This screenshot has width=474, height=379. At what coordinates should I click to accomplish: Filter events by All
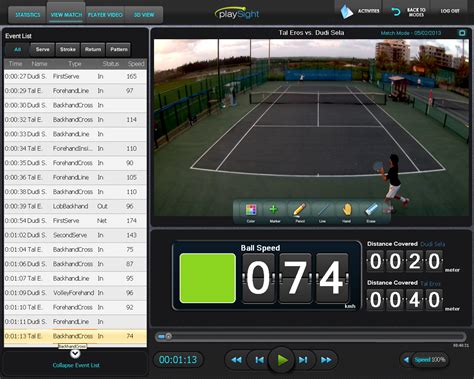click(x=17, y=49)
